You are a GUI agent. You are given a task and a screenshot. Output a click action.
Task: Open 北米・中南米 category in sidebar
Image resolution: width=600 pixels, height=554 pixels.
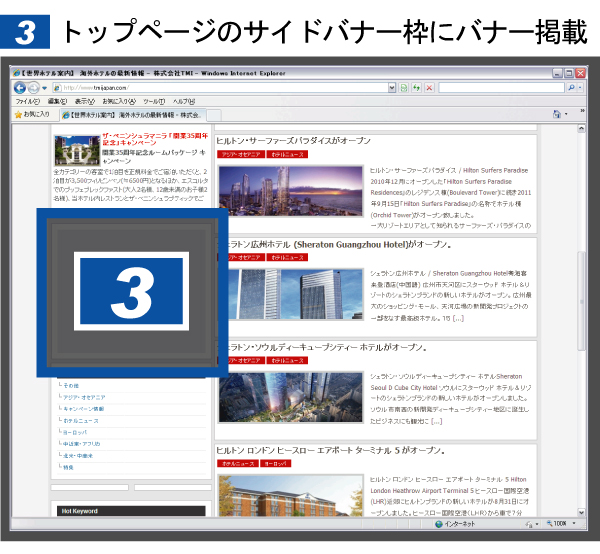coord(78,456)
